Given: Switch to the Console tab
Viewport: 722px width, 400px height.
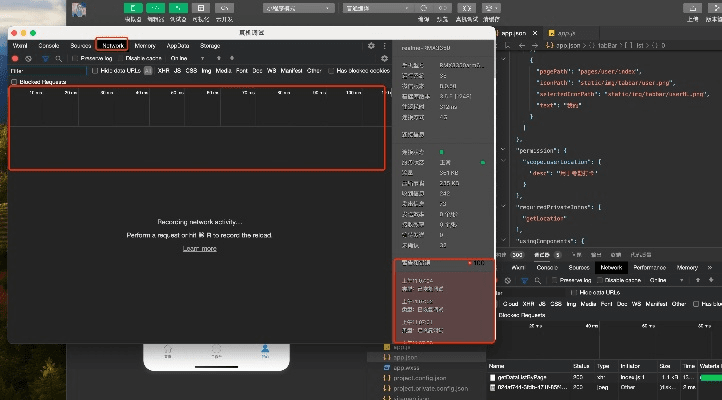Looking at the screenshot, I should coord(49,45).
